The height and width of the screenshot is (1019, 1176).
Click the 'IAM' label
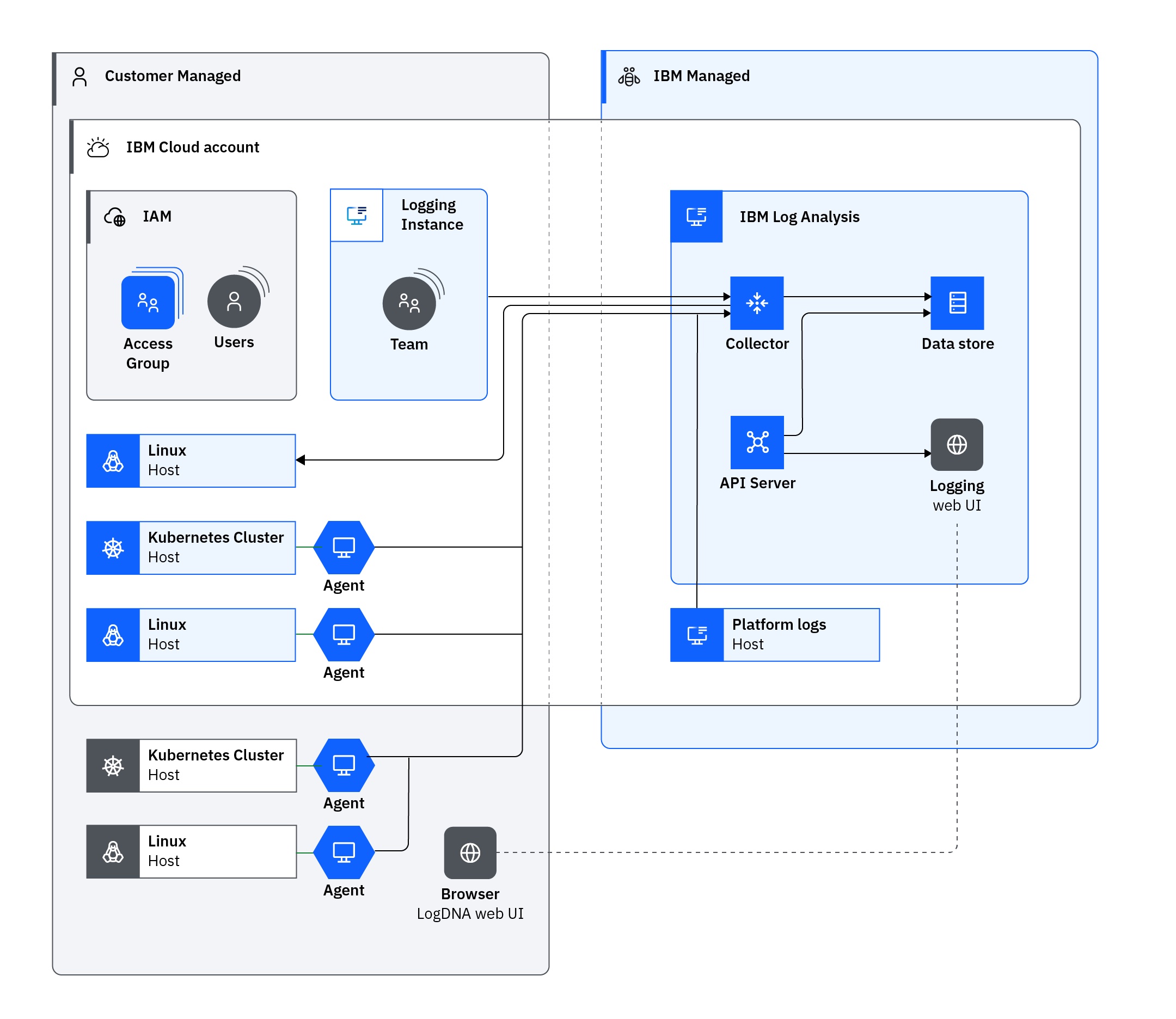click(x=157, y=217)
